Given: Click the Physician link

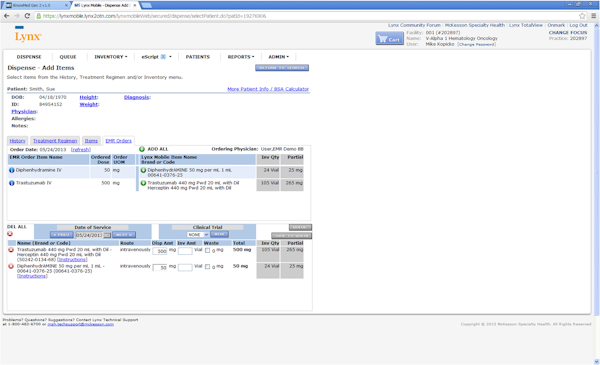Looking at the screenshot, I should 24,112.
